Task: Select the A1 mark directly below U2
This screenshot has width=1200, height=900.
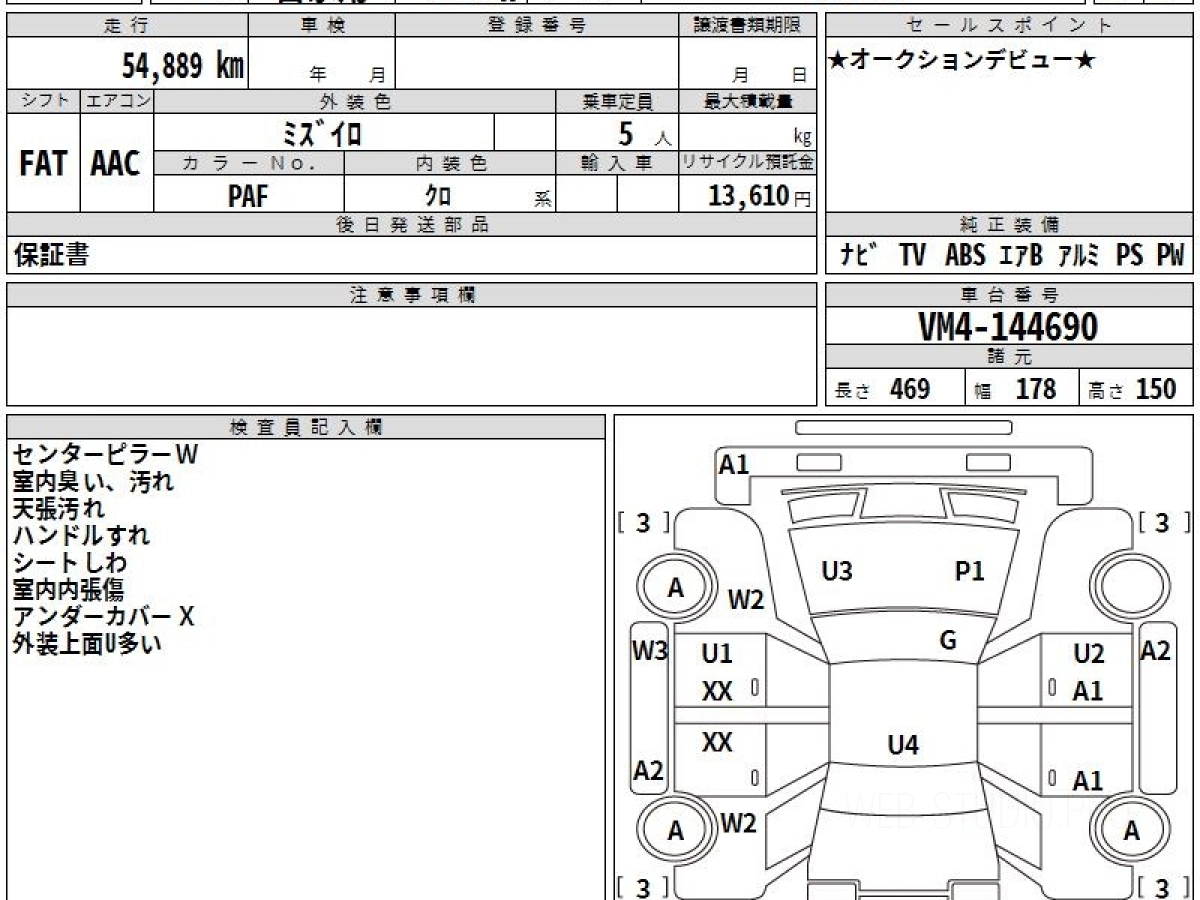Action: coord(1088,691)
